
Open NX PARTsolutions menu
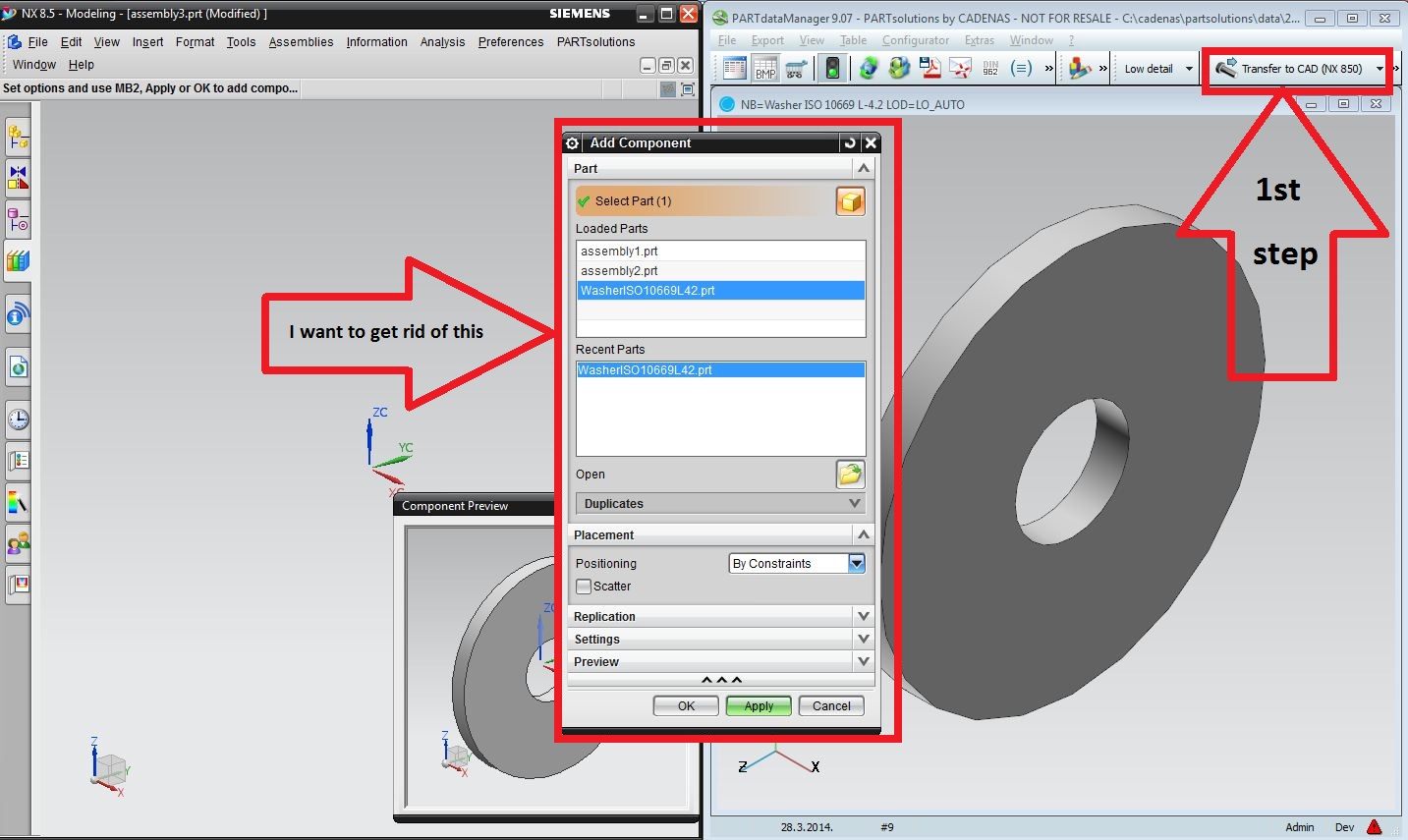(x=595, y=42)
